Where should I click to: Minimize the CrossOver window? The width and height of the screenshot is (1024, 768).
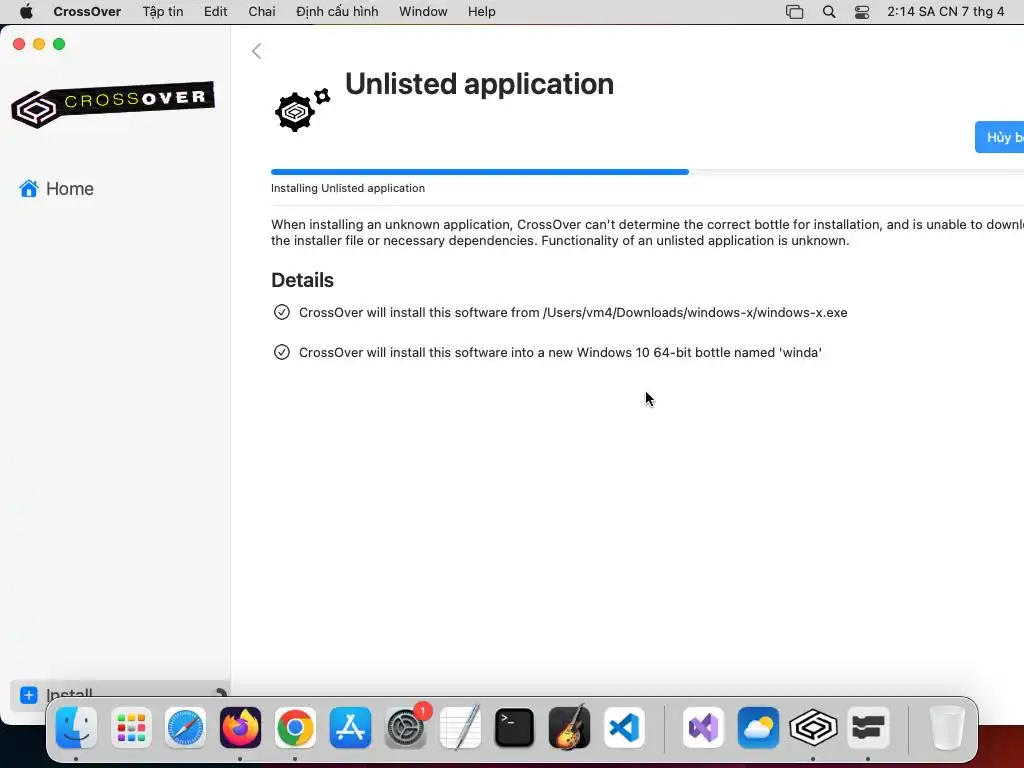click(39, 44)
